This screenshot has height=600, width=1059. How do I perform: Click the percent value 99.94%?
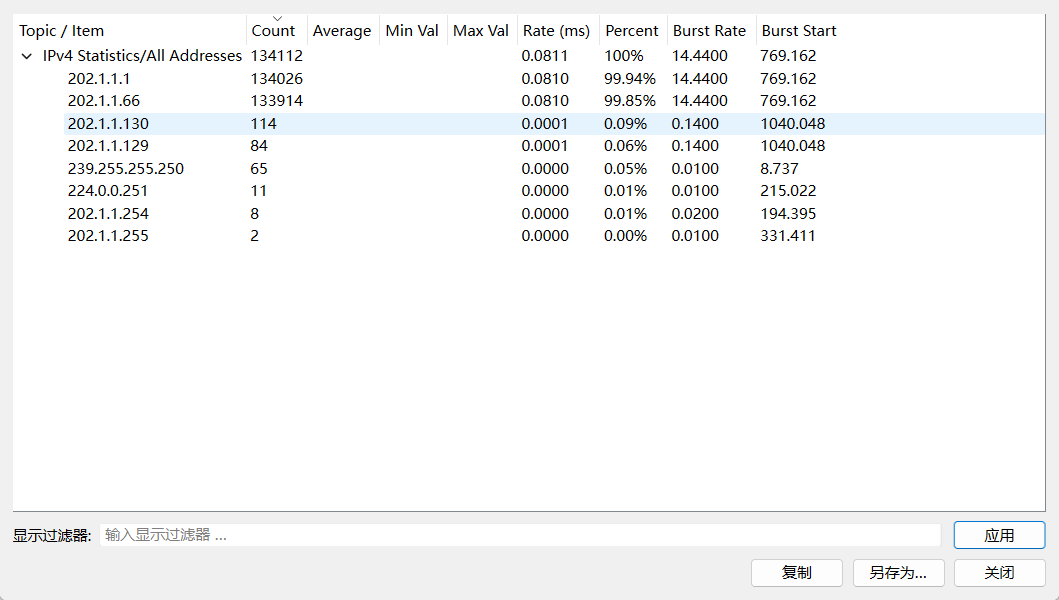click(629, 79)
